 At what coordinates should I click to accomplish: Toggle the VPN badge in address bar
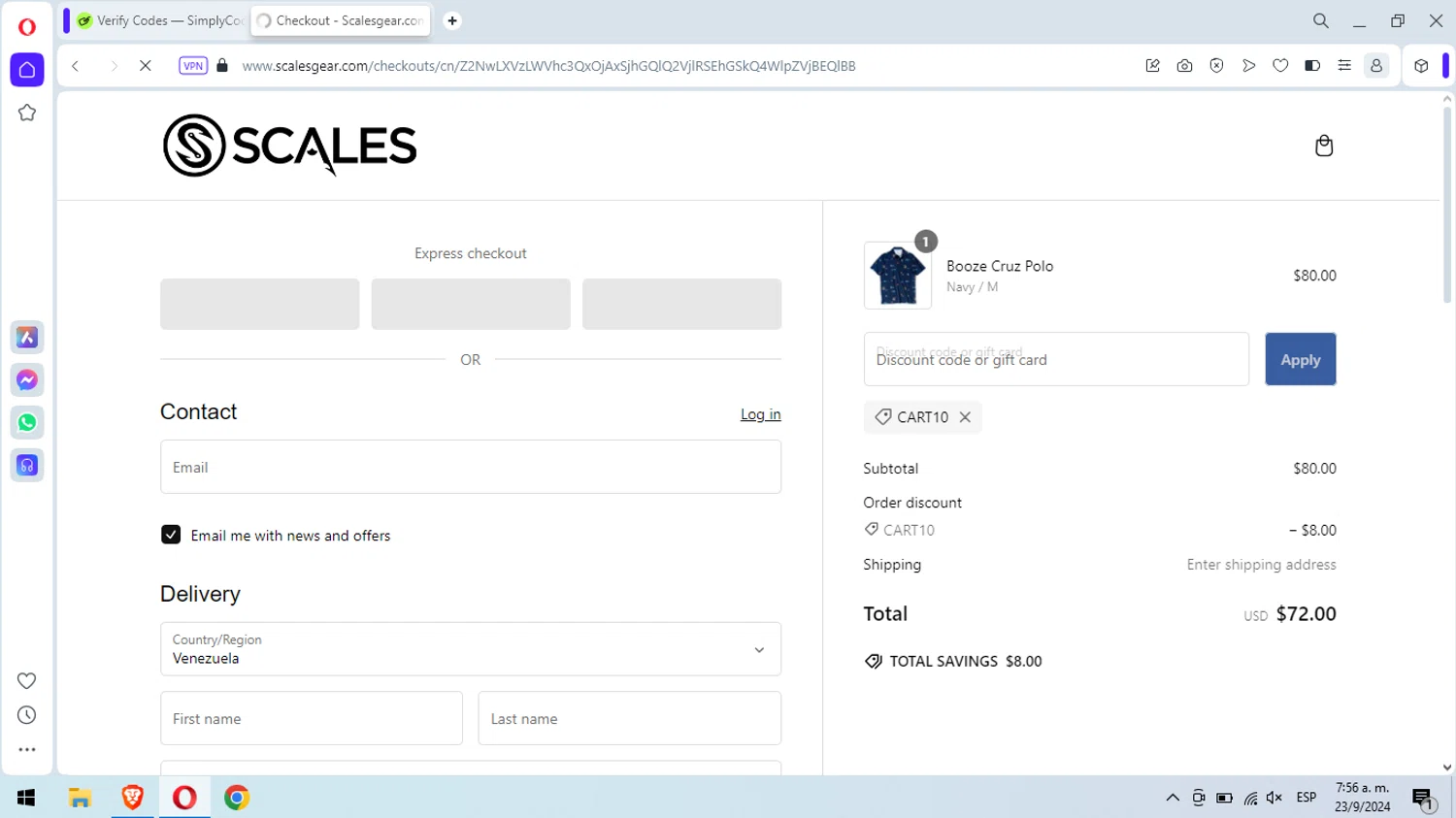[x=193, y=66]
